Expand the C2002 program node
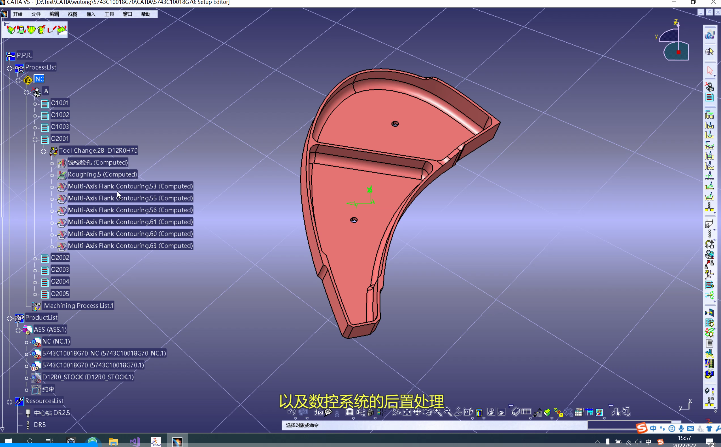This screenshot has width=721, height=447. pyautogui.click(x=35, y=258)
